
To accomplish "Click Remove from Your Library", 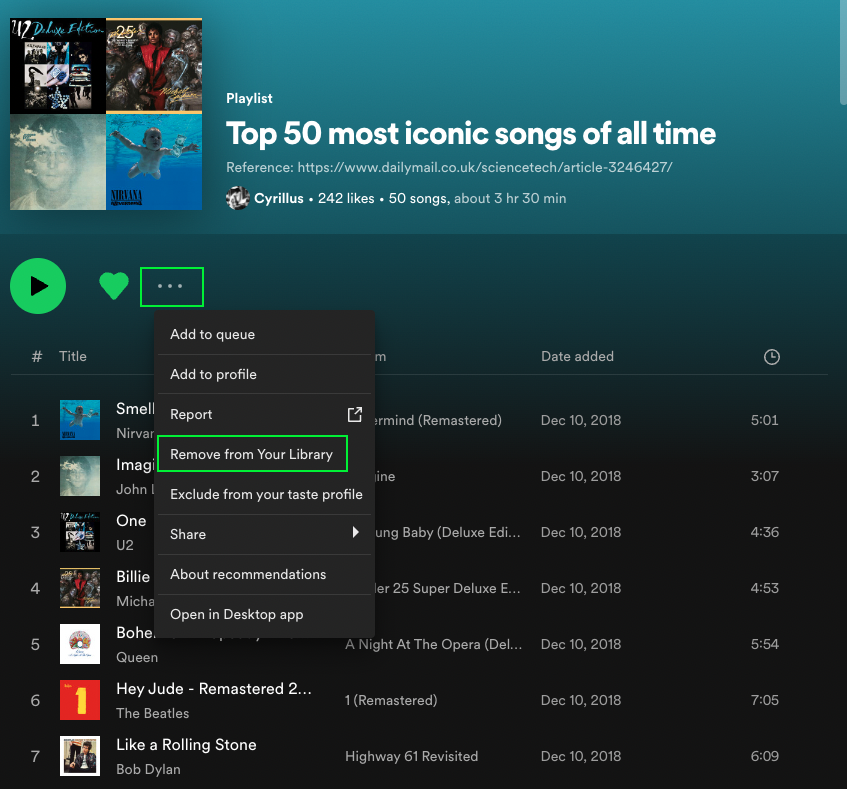I will coord(251,454).
